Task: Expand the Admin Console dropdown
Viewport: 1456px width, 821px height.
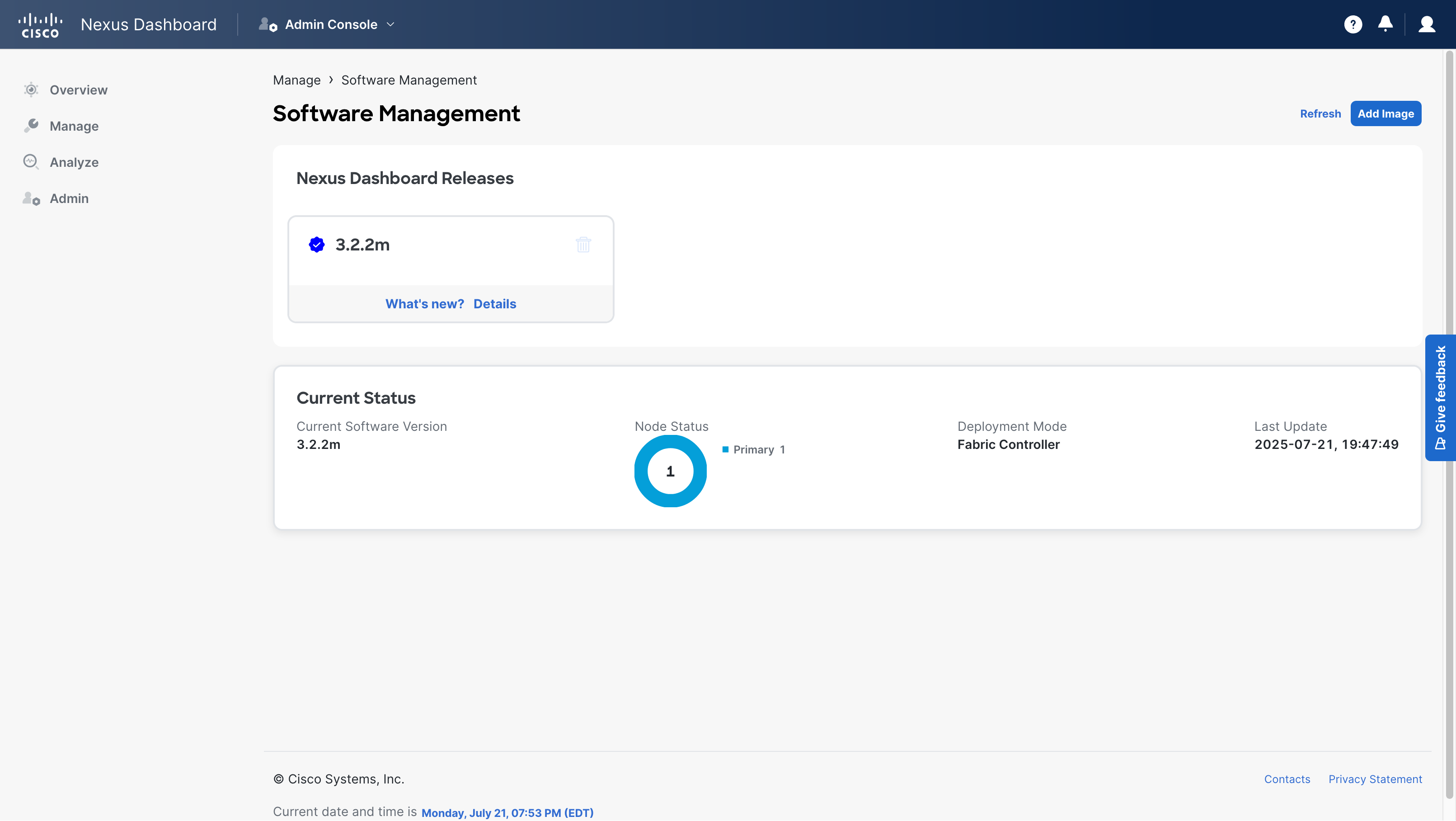Action: click(327, 24)
